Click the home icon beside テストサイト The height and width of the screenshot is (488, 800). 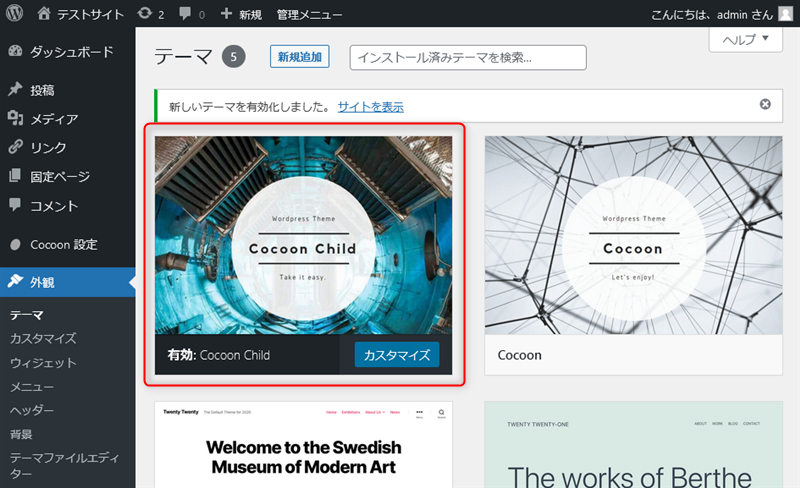pyautogui.click(x=44, y=13)
